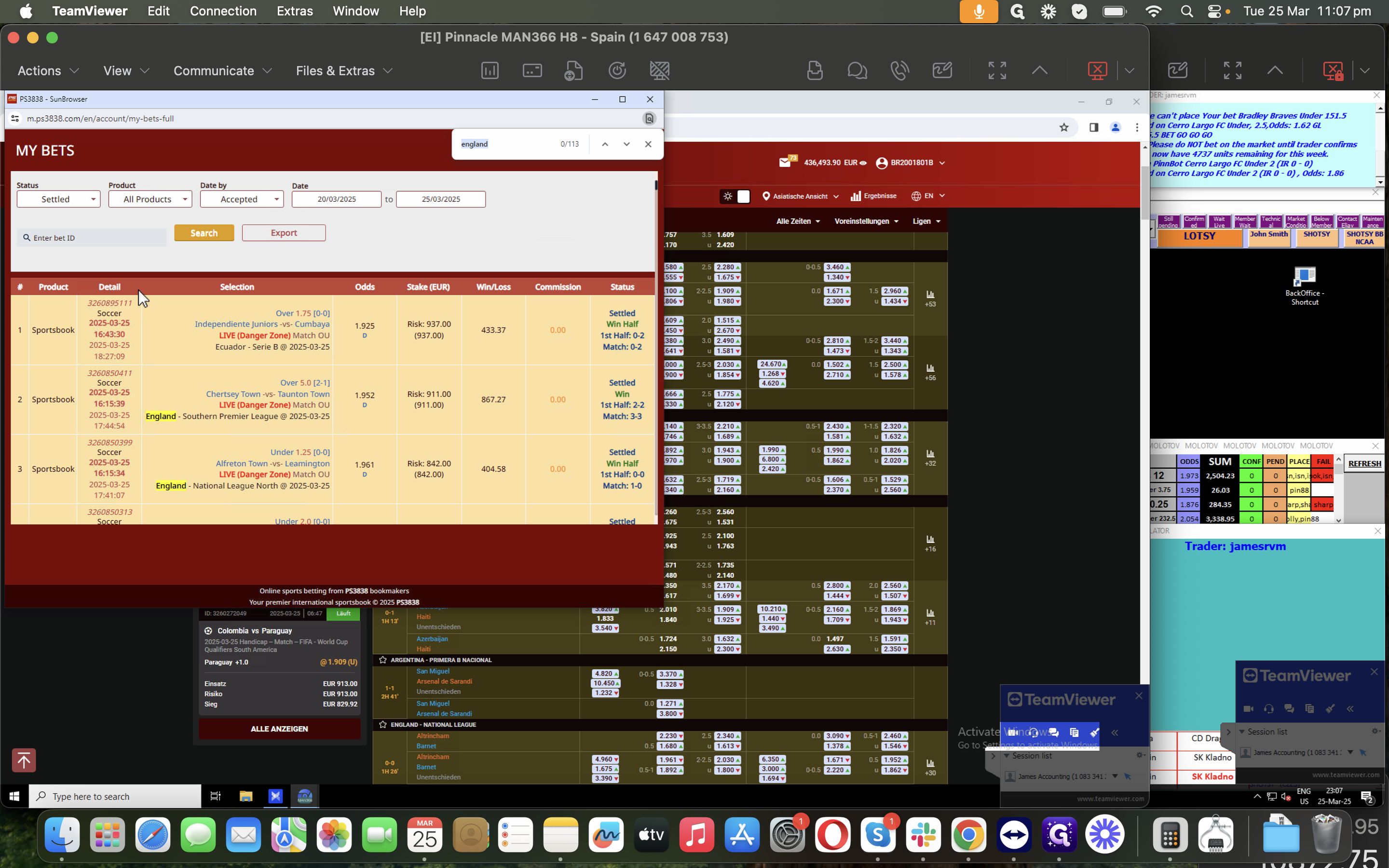The width and height of the screenshot is (1389, 868).
Task: Toggle balance visibility eye icon next to EUR
Action: [863, 163]
